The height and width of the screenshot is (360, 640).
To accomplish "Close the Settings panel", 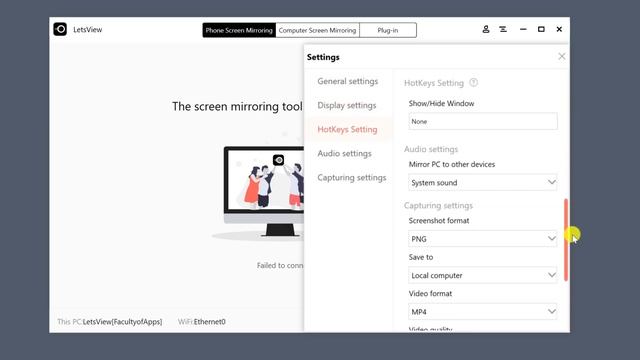I will pyautogui.click(x=562, y=57).
